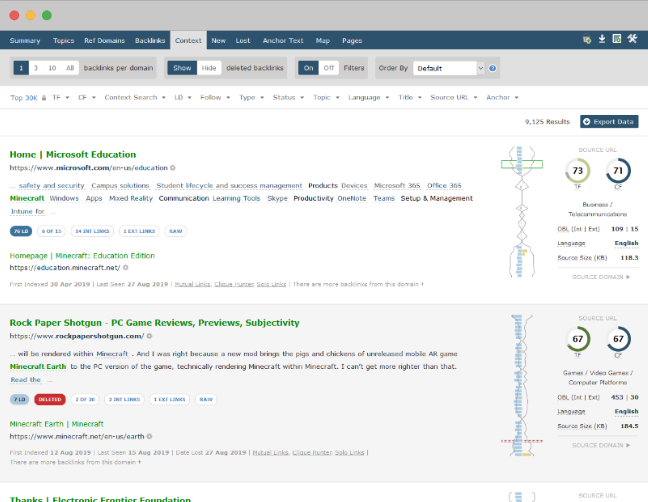
Task: Switch to the Ref Domains tab
Action: click(x=105, y=40)
